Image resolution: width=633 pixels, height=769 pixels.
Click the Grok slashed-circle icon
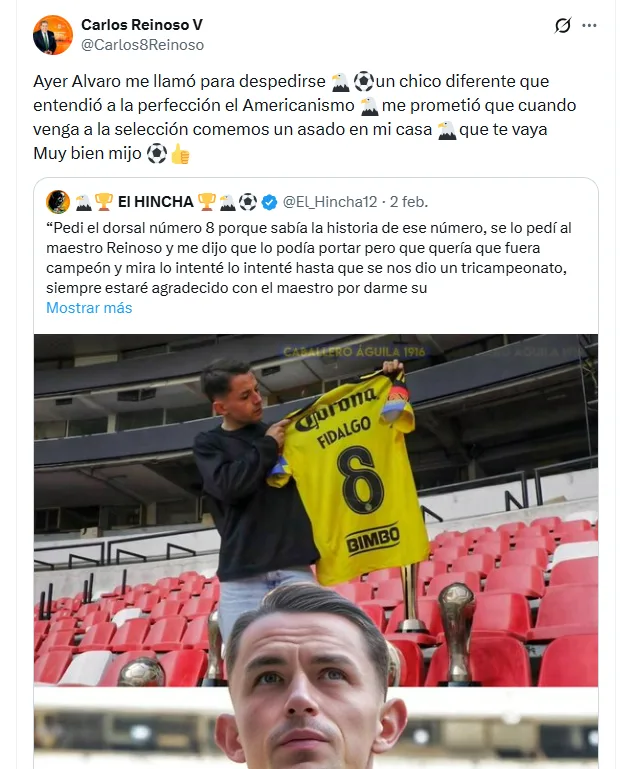tap(562, 26)
